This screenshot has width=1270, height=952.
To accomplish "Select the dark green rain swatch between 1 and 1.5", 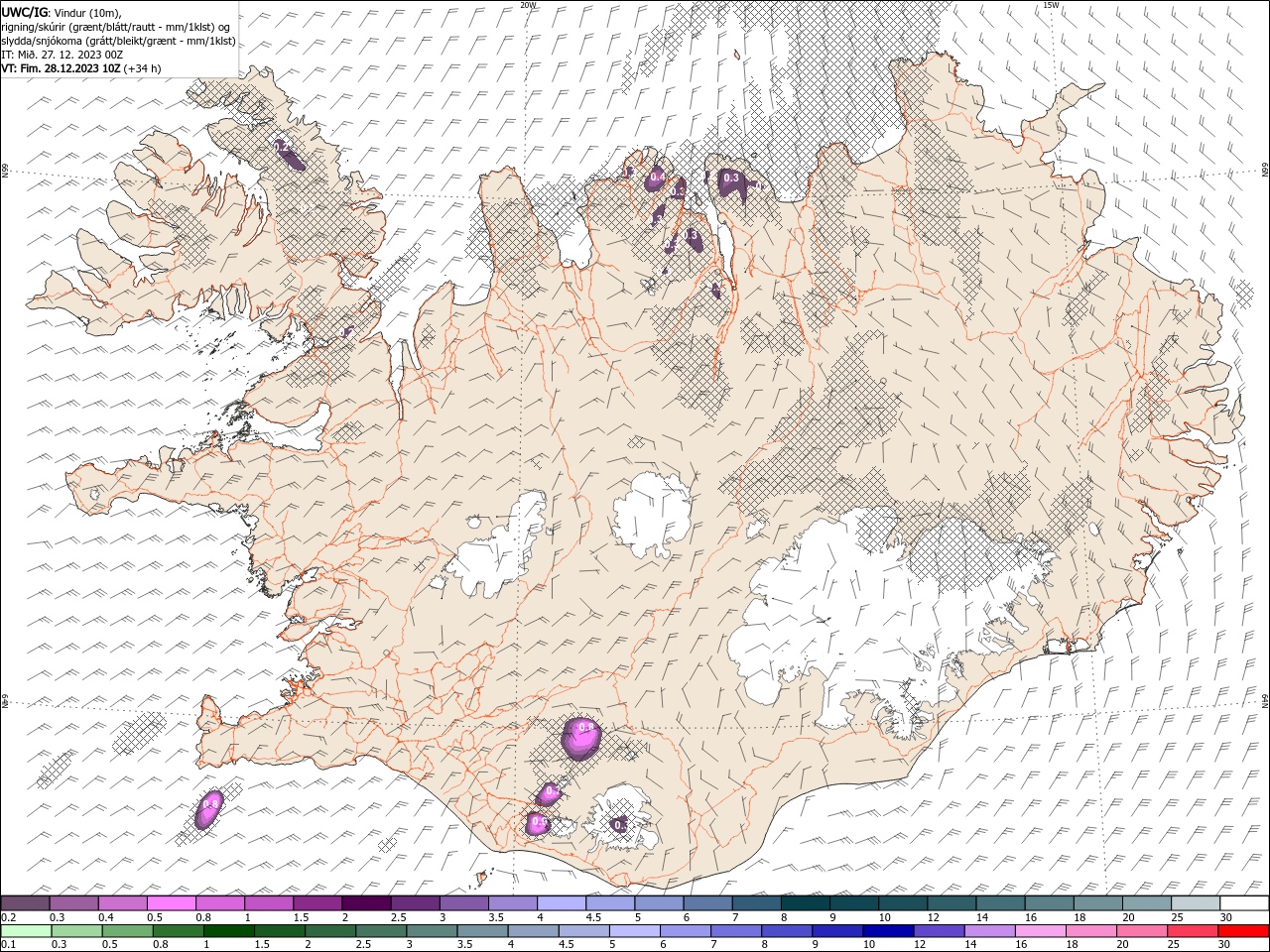I will point(229,931).
